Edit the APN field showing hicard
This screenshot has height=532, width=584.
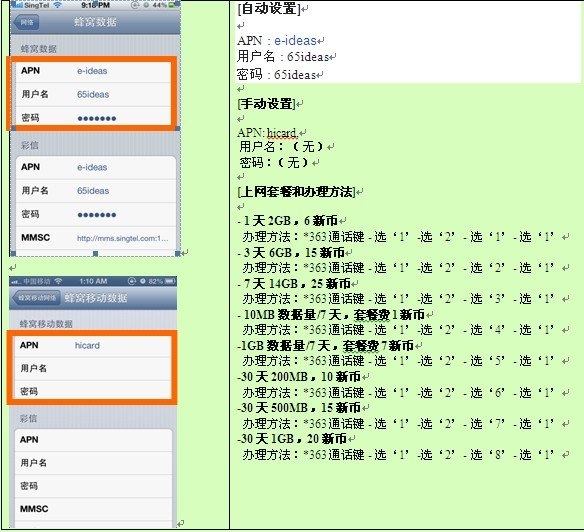pos(92,345)
